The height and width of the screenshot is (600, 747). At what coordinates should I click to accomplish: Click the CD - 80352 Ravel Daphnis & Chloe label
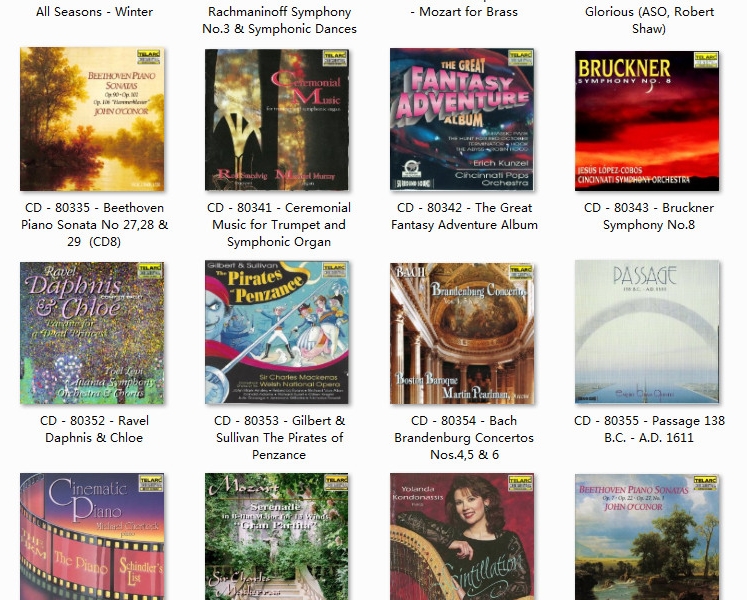(94, 429)
